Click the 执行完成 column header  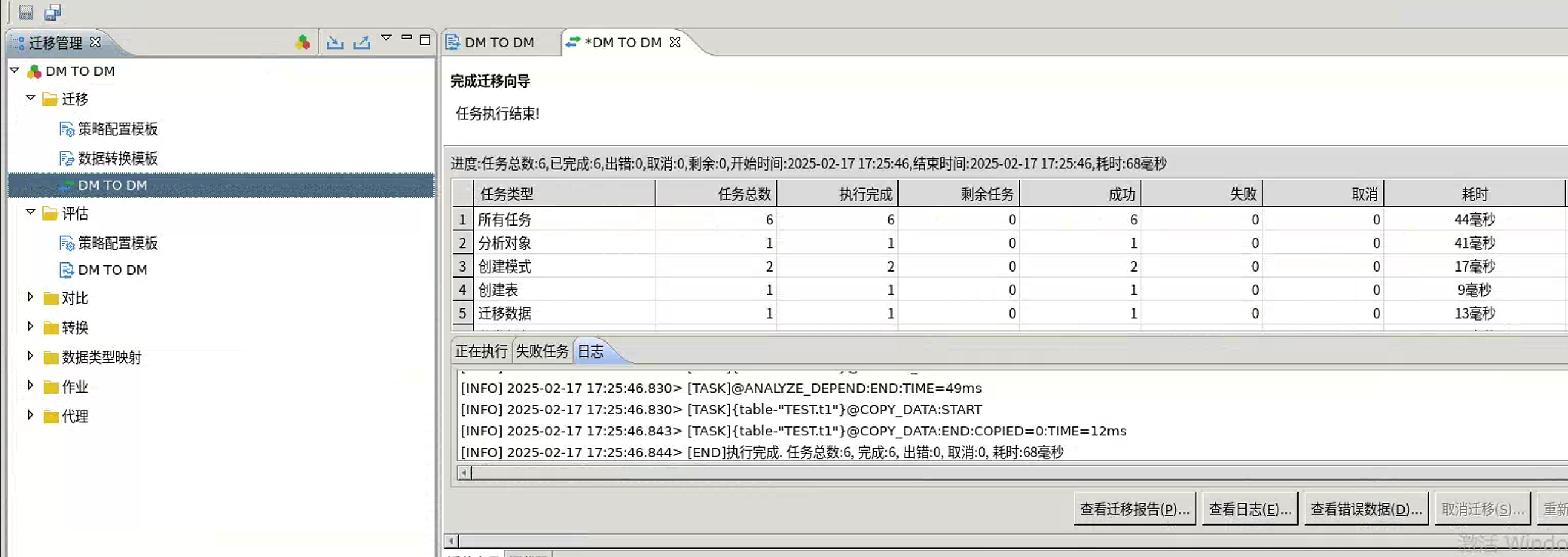pyautogui.click(x=838, y=194)
